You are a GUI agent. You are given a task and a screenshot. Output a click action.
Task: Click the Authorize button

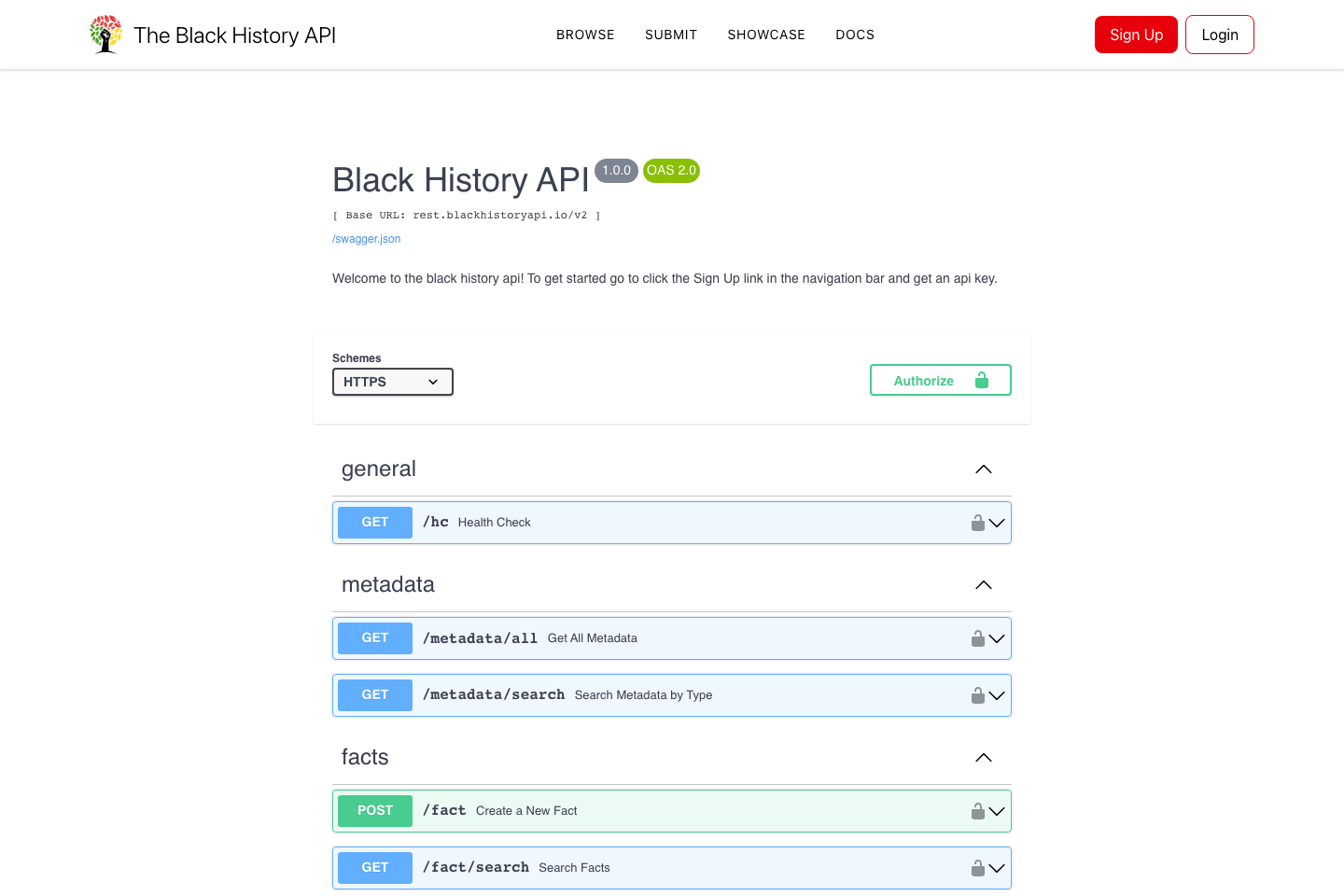[x=923, y=380]
